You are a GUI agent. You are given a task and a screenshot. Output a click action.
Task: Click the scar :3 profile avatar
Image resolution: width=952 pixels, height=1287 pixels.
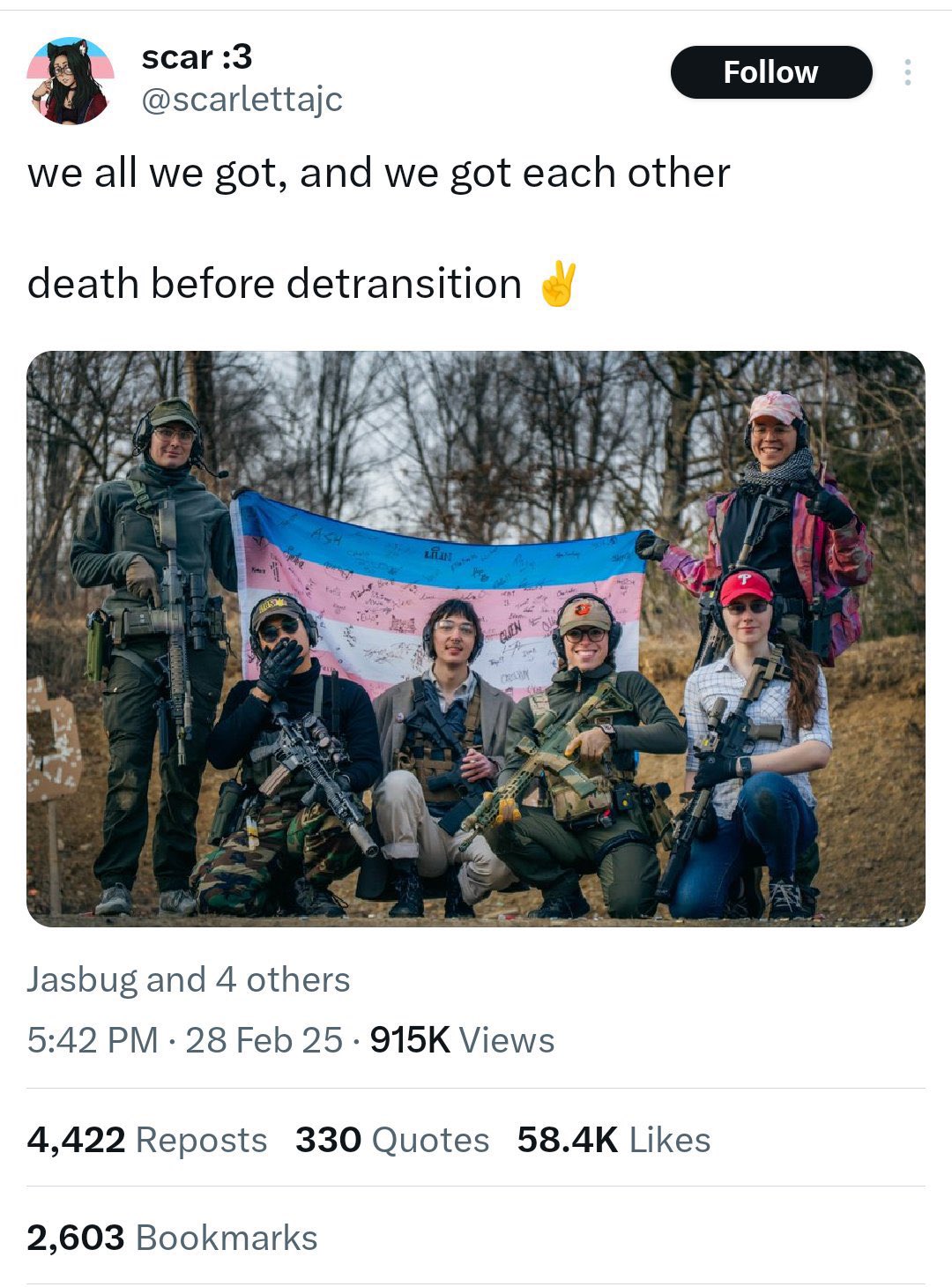(x=70, y=80)
